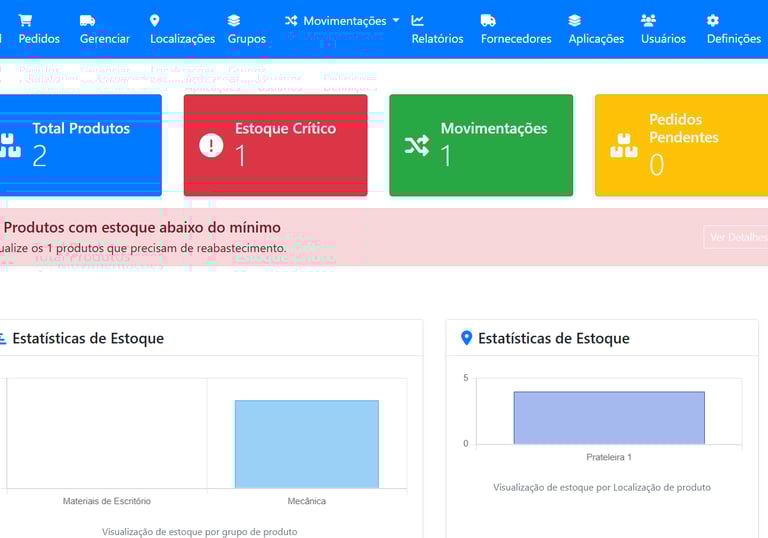Click the exclamation icon on Estoque Crítico card
Screen dimensions: 768x538
[x=211, y=146]
